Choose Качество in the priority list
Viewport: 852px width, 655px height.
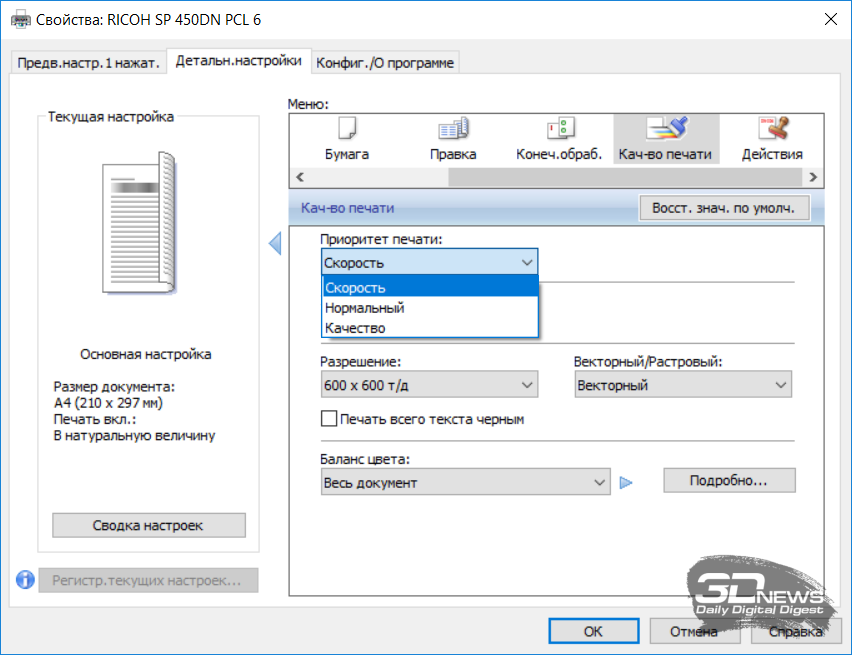pos(430,328)
